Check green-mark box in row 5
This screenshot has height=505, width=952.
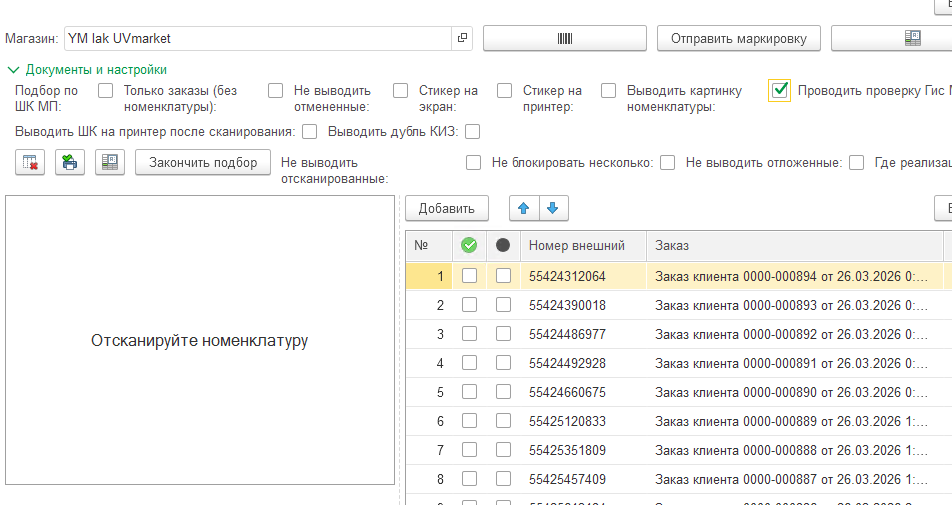(x=469, y=392)
